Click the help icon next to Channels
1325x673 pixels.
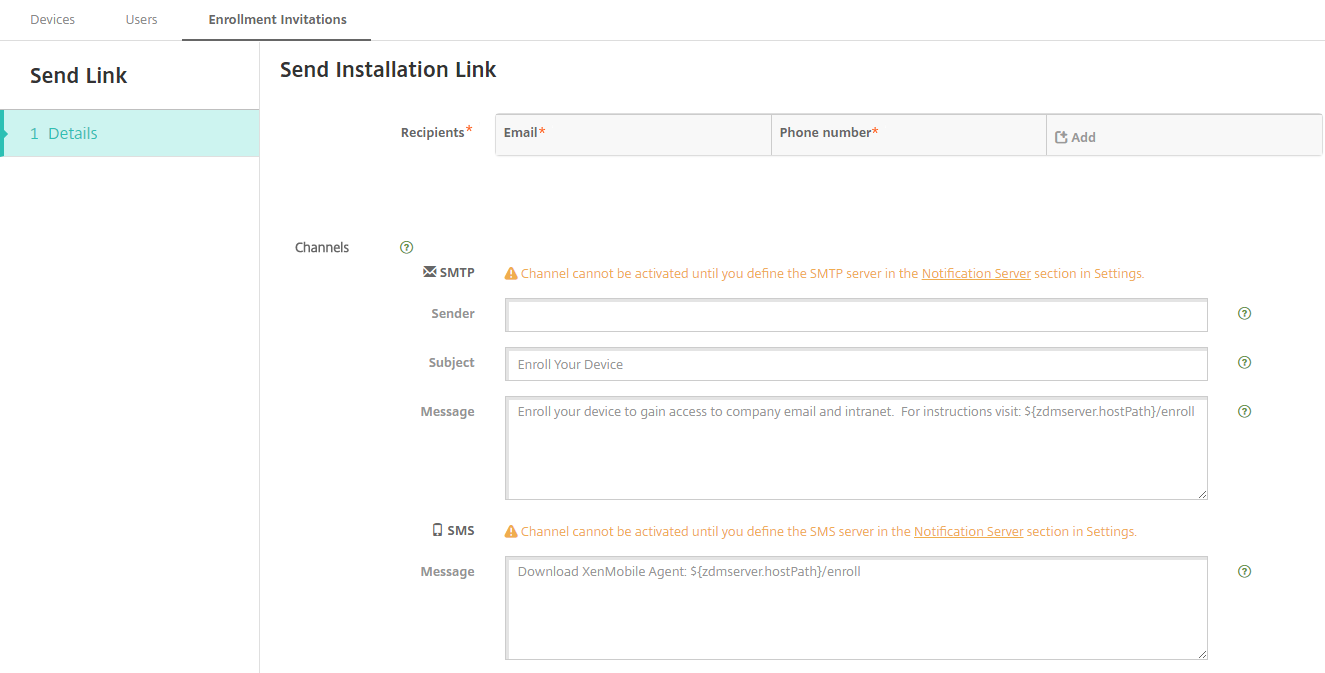(406, 247)
